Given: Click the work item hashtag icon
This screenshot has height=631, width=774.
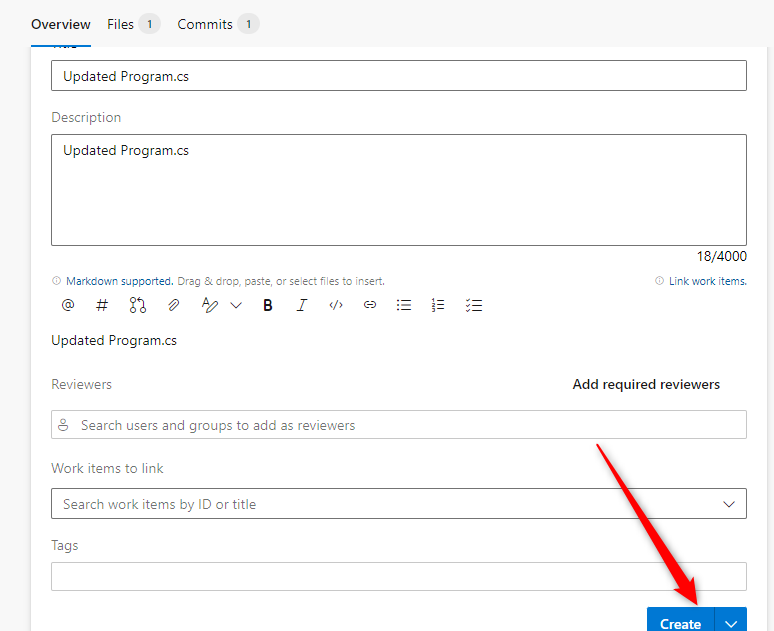Looking at the screenshot, I should click(102, 305).
